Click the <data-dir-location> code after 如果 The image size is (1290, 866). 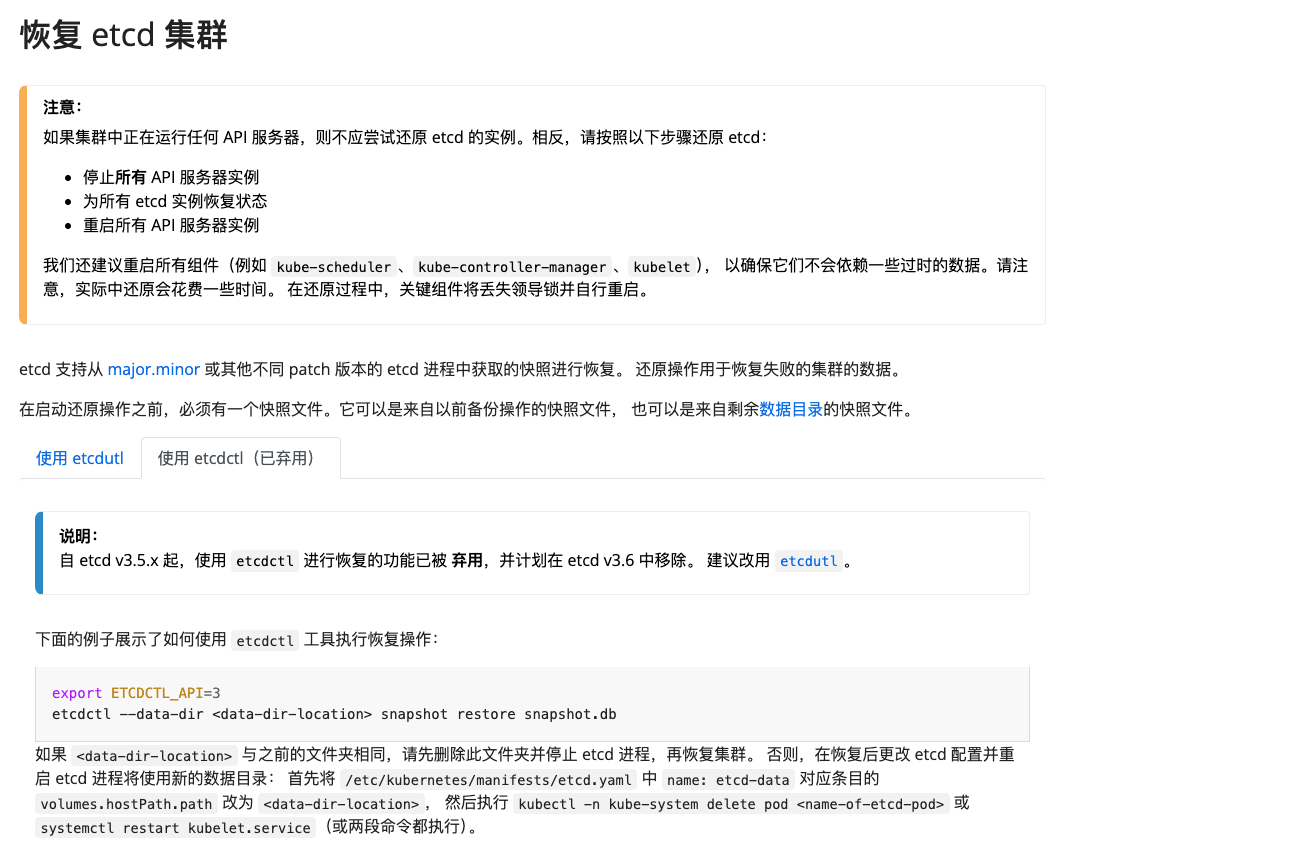(x=154, y=756)
